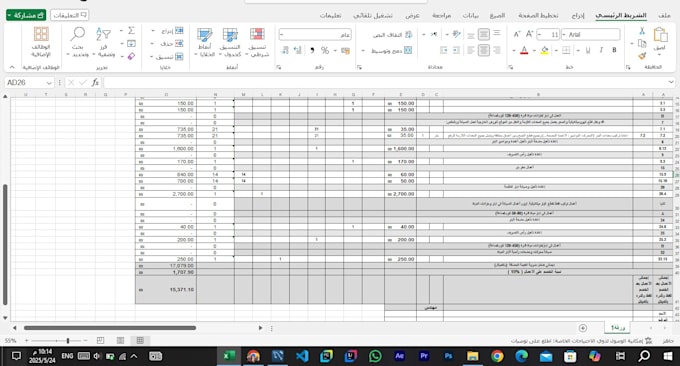The height and width of the screenshot is (366, 680).
Task: Click the Name Box showing AD26
Action: click(29, 82)
